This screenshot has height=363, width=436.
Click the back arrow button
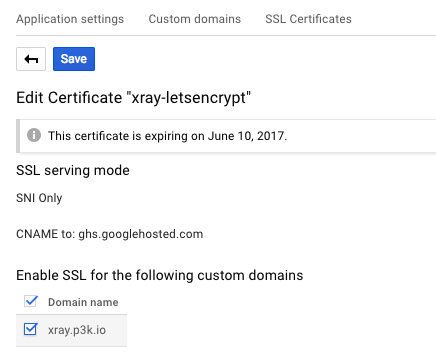[x=31, y=59]
